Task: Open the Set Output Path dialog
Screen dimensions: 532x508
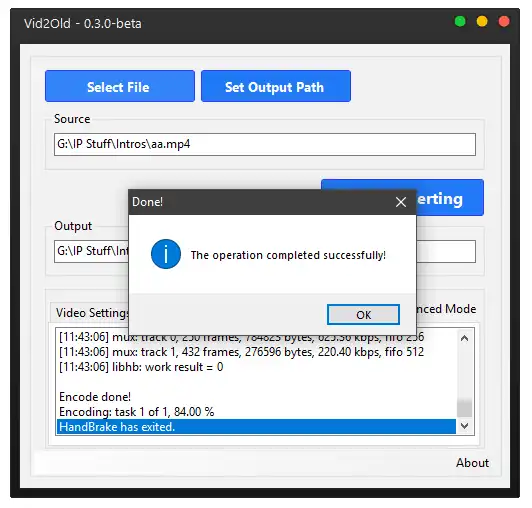Action: point(276,86)
